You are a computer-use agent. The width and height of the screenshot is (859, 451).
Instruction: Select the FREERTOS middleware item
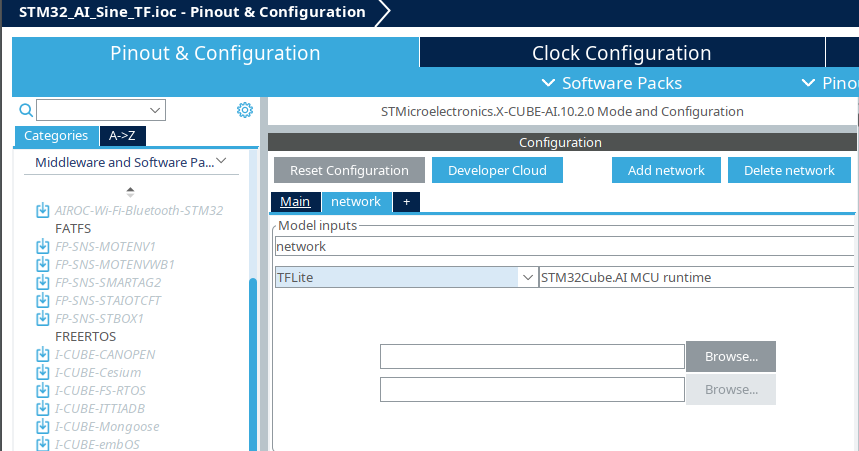86,337
